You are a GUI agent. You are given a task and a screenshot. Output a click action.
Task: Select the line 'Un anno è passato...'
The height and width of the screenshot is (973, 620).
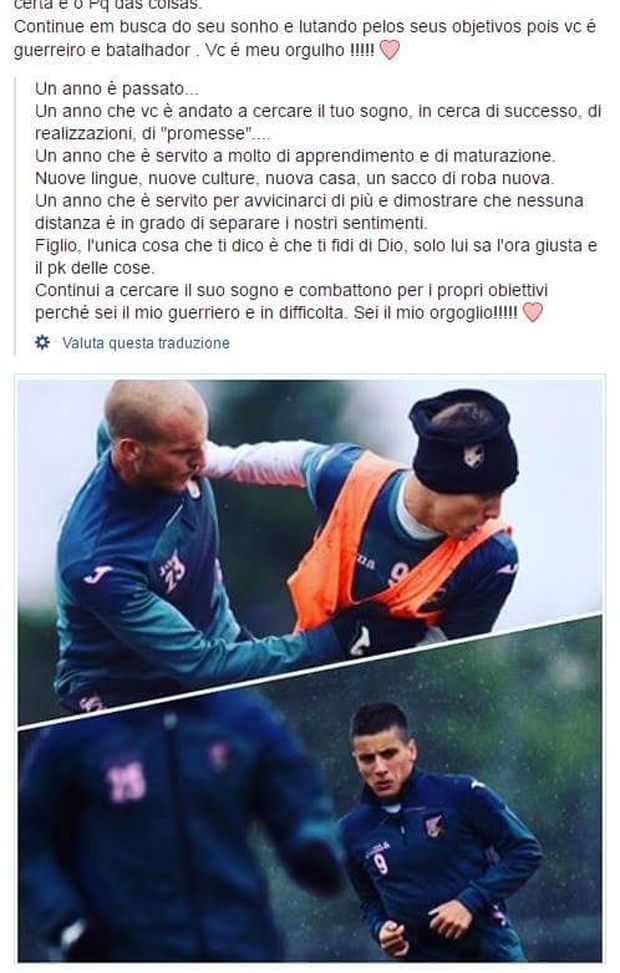click(117, 89)
